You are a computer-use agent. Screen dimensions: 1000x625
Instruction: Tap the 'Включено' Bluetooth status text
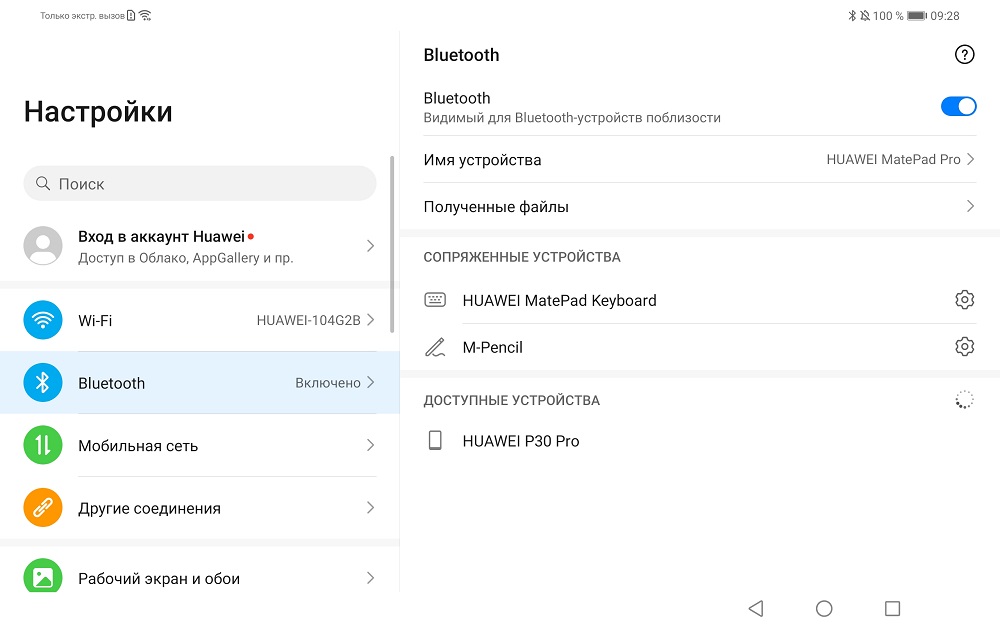(328, 383)
